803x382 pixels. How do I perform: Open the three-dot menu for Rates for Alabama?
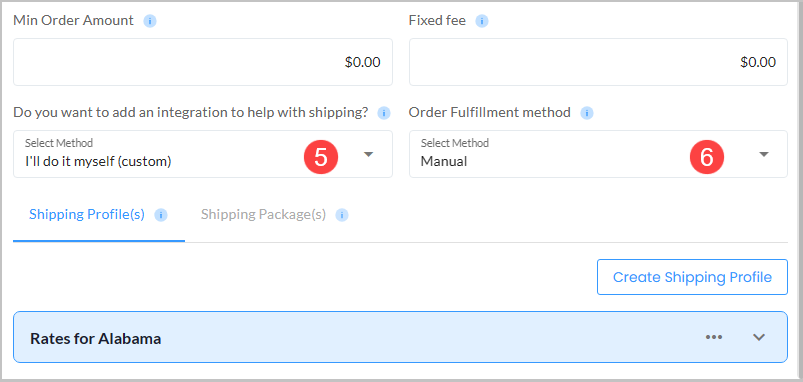(x=714, y=337)
